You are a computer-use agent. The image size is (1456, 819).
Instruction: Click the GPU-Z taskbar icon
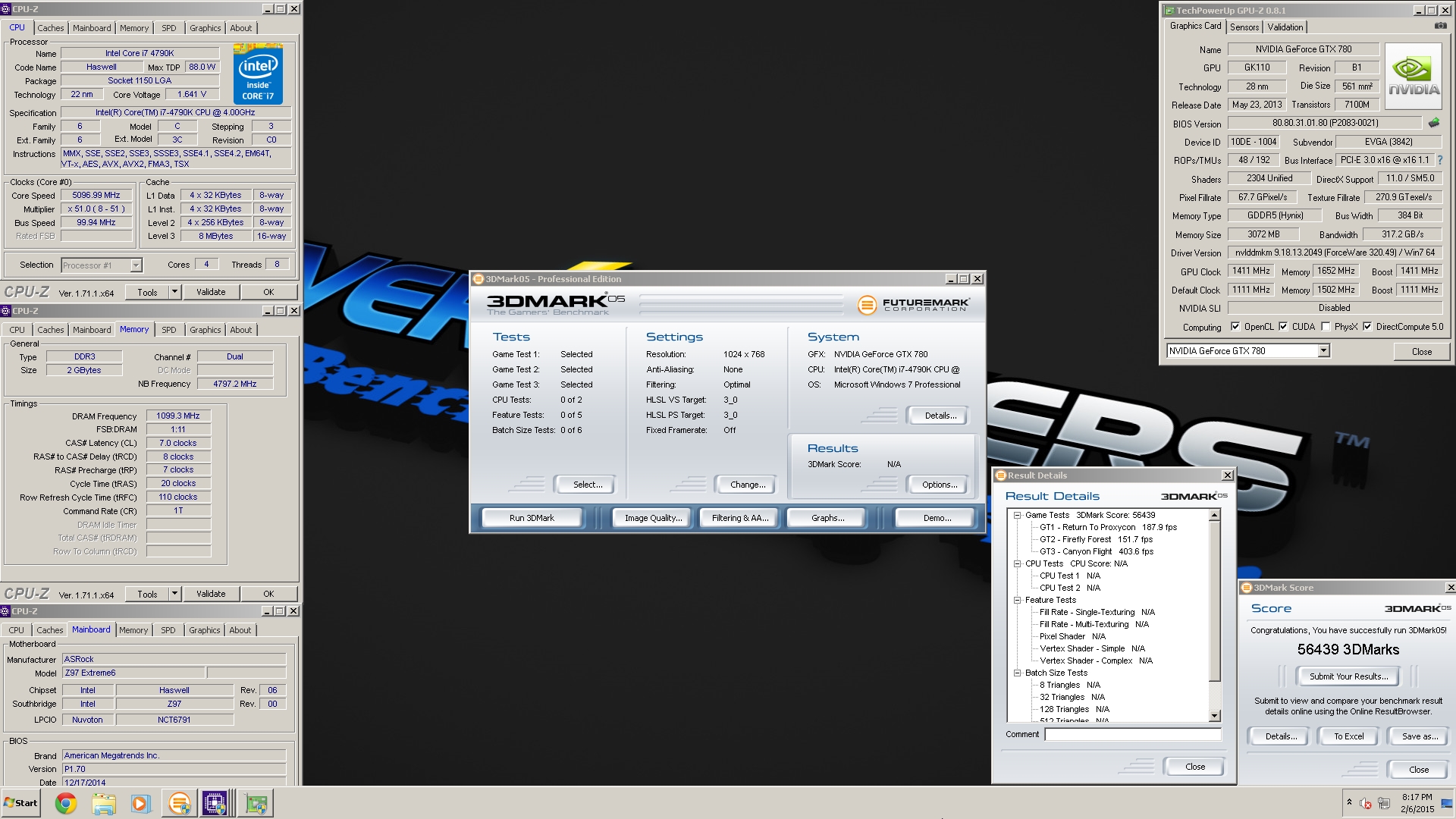click(256, 803)
